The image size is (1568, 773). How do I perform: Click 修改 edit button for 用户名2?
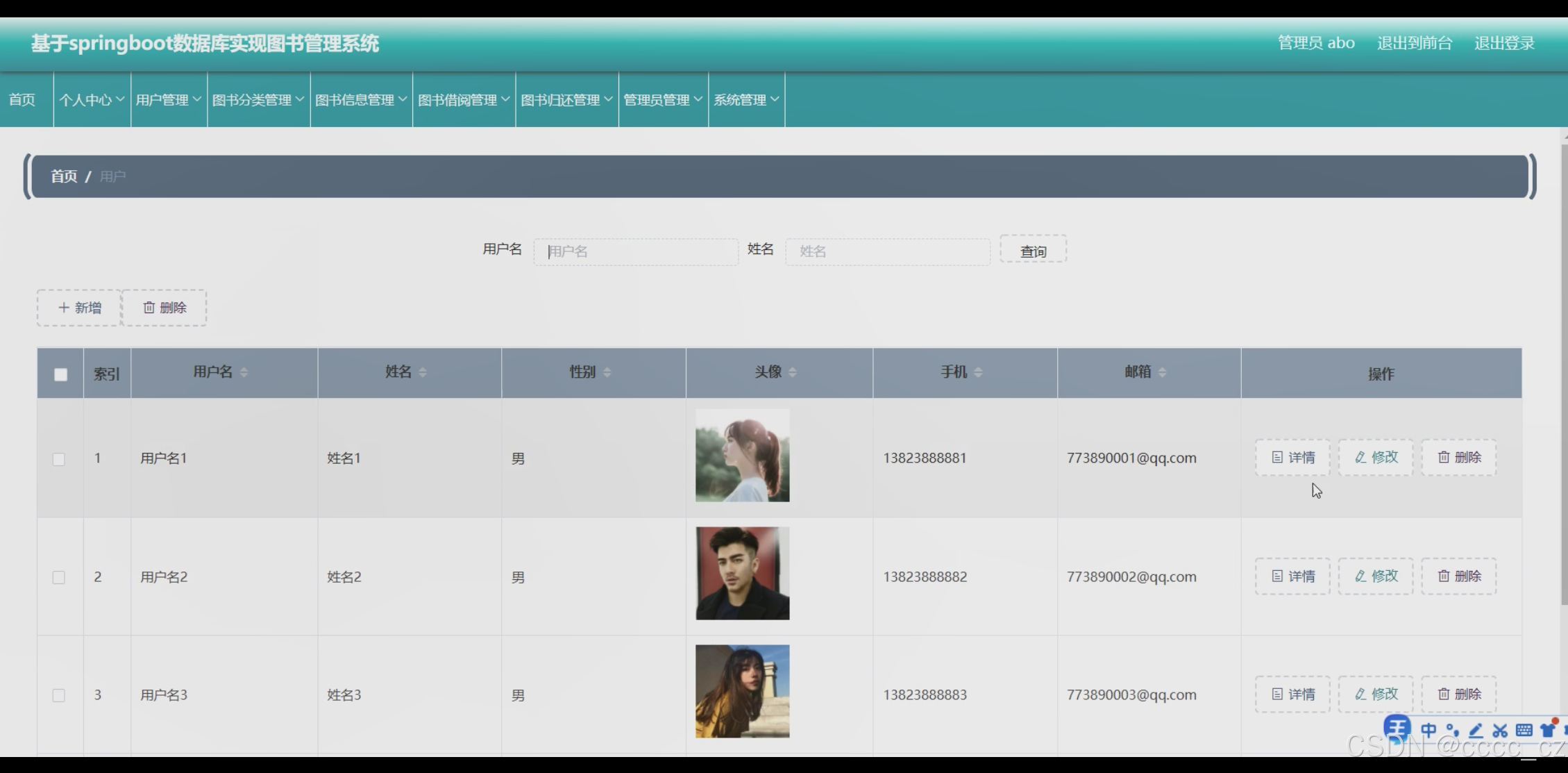tap(1376, 576)
